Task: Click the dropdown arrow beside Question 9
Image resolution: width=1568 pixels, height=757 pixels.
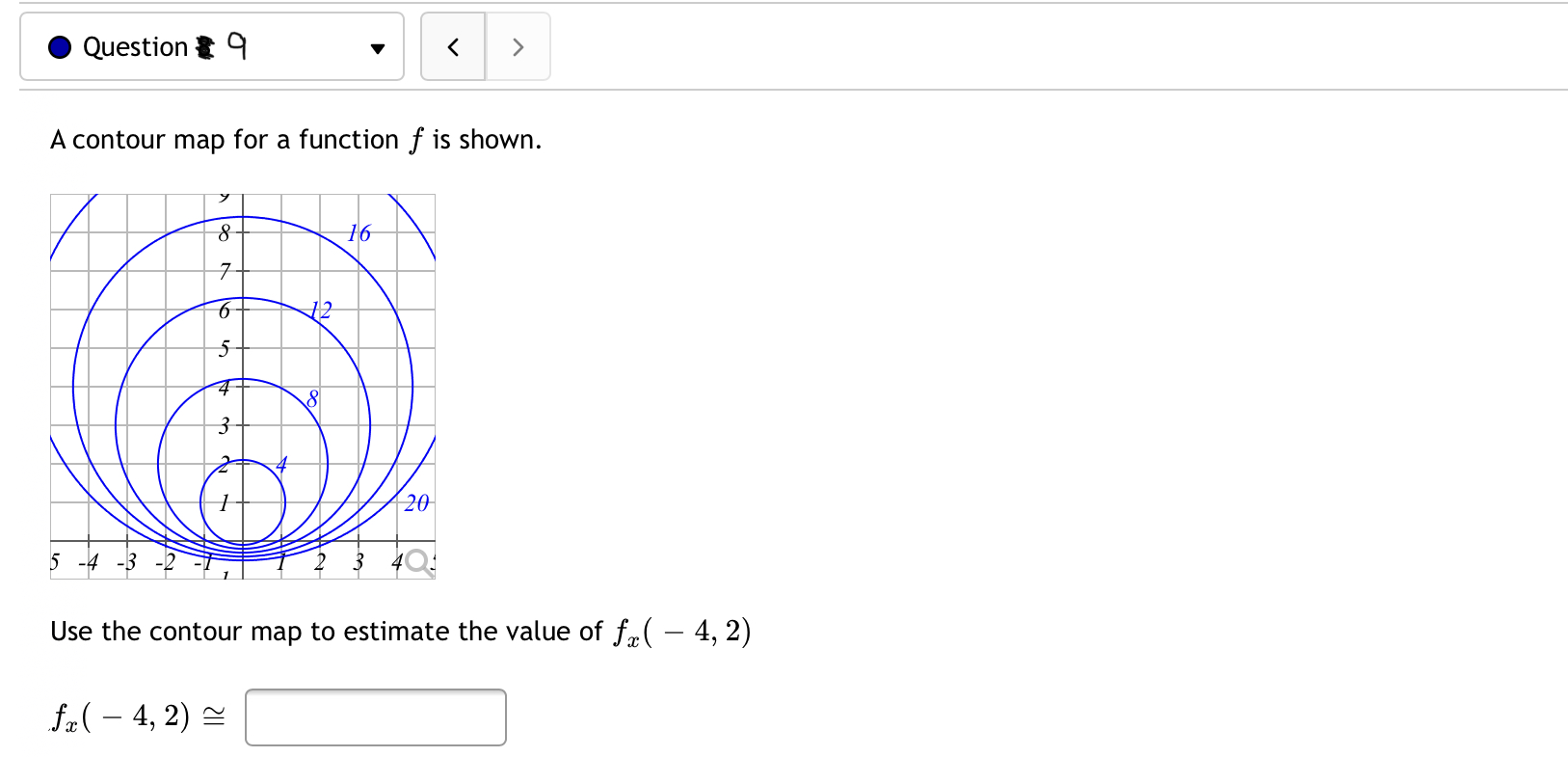Action: click(x=377, y=46)
